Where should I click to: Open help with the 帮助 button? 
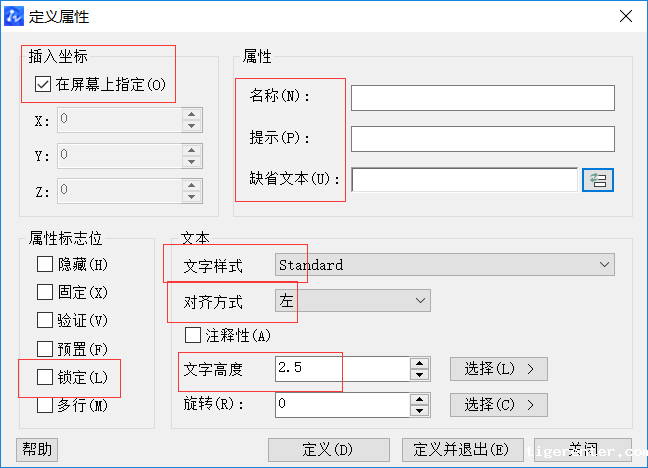(37, 449)
